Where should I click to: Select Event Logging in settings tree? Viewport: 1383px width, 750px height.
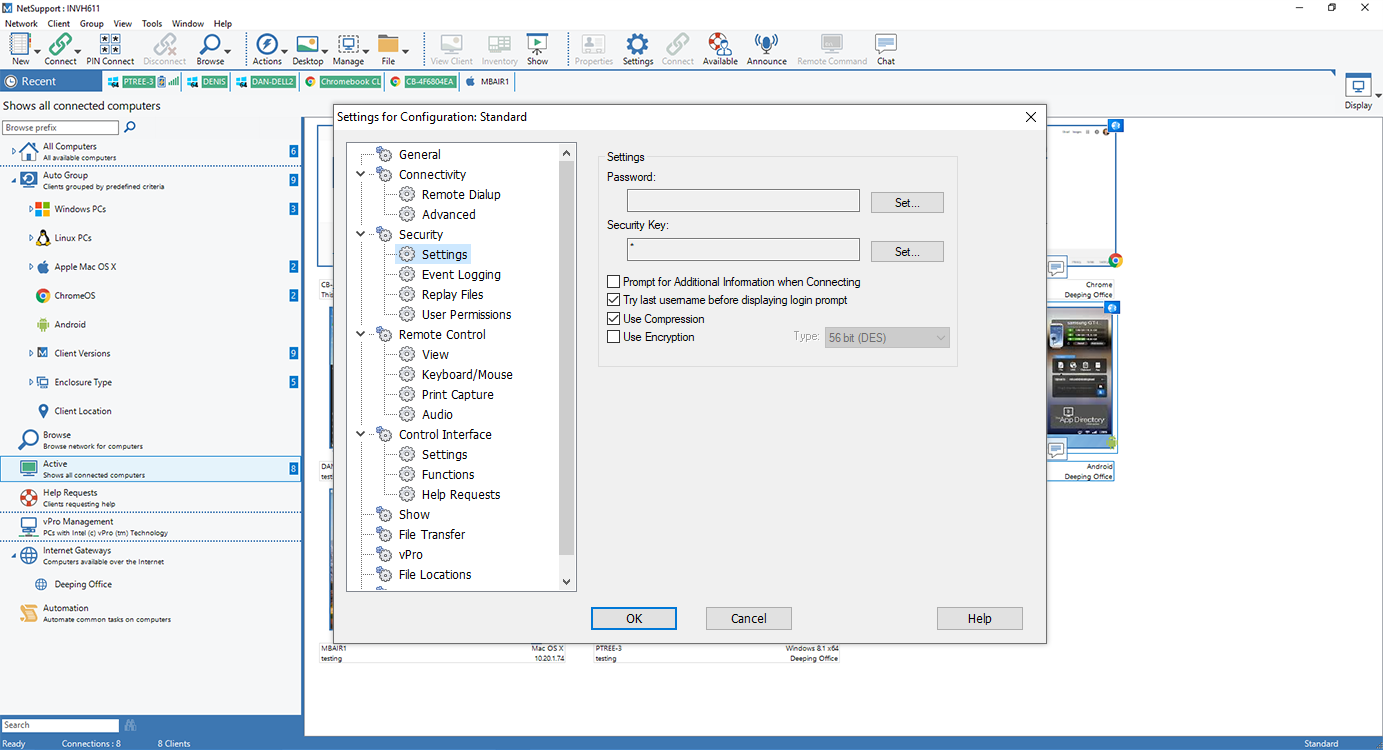pyautogui.click(x=460, y=274)
